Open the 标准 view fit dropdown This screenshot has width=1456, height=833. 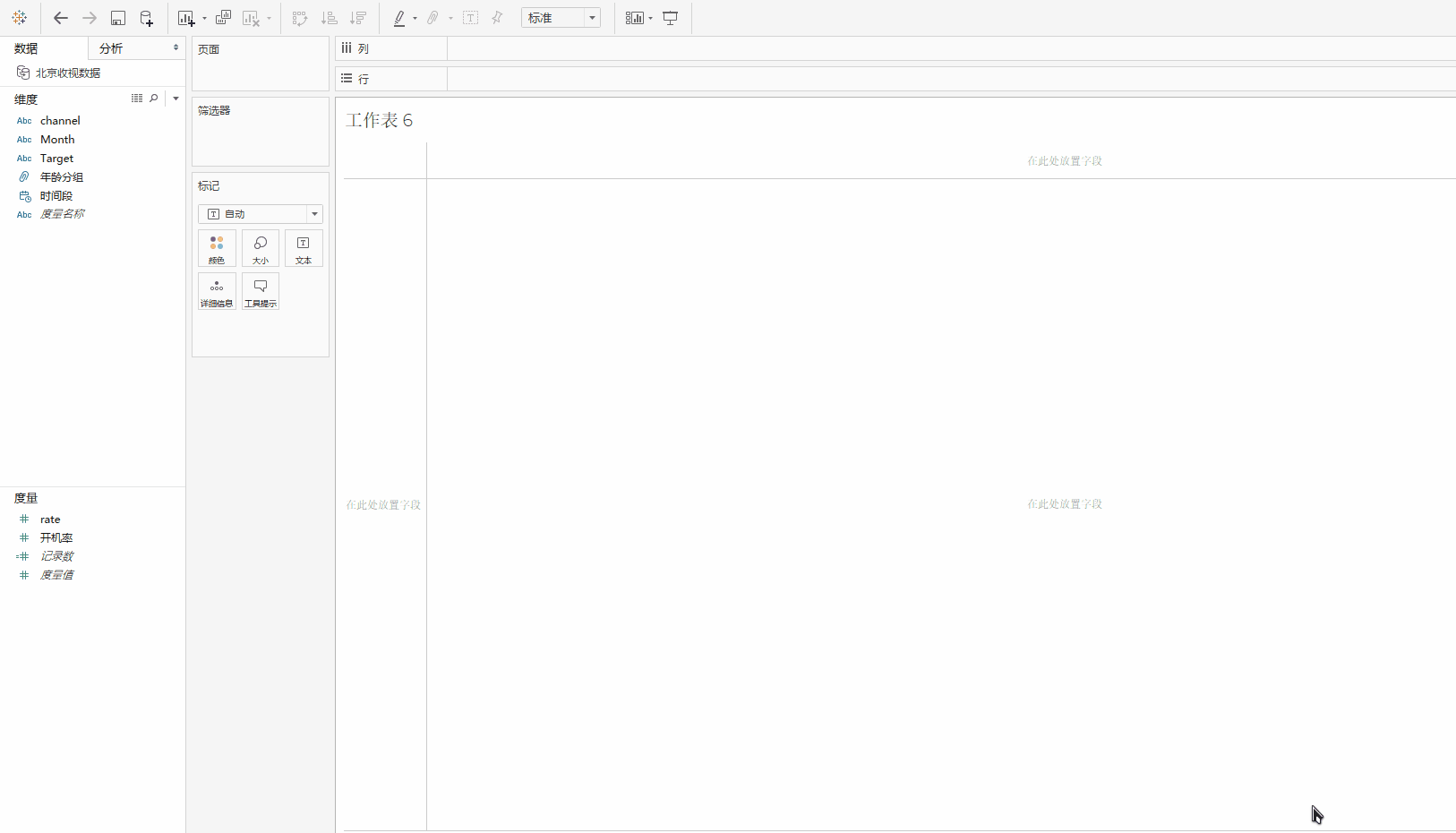pyautogui.click(x=561, y=18)
